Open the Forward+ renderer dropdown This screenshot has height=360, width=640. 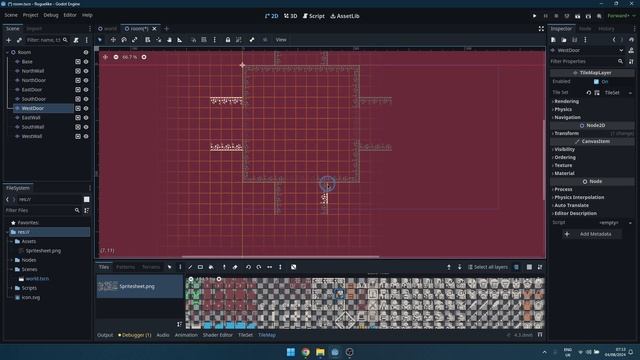(622, 16)
